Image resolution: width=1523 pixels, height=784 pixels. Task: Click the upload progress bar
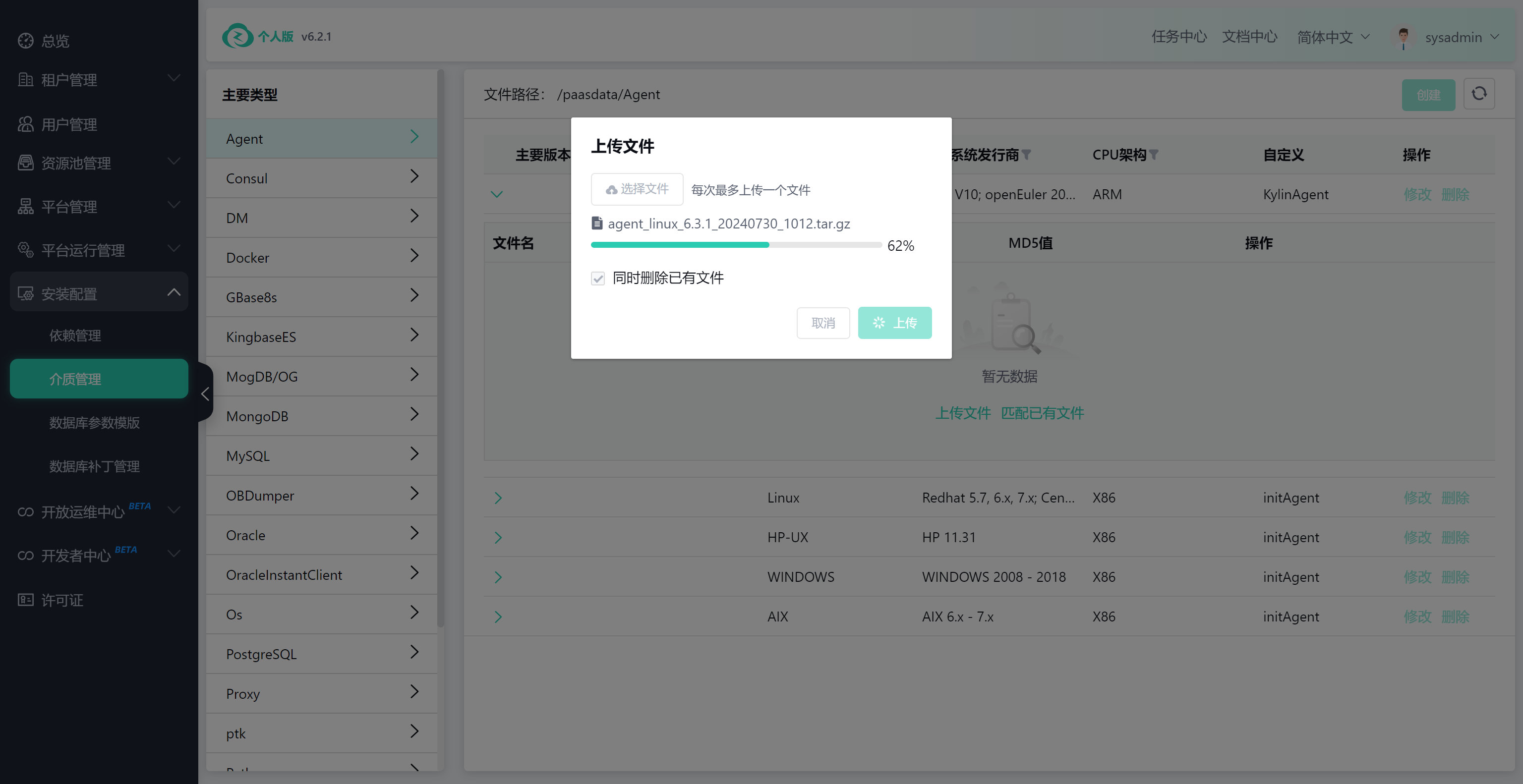click(x=736, y=245)
